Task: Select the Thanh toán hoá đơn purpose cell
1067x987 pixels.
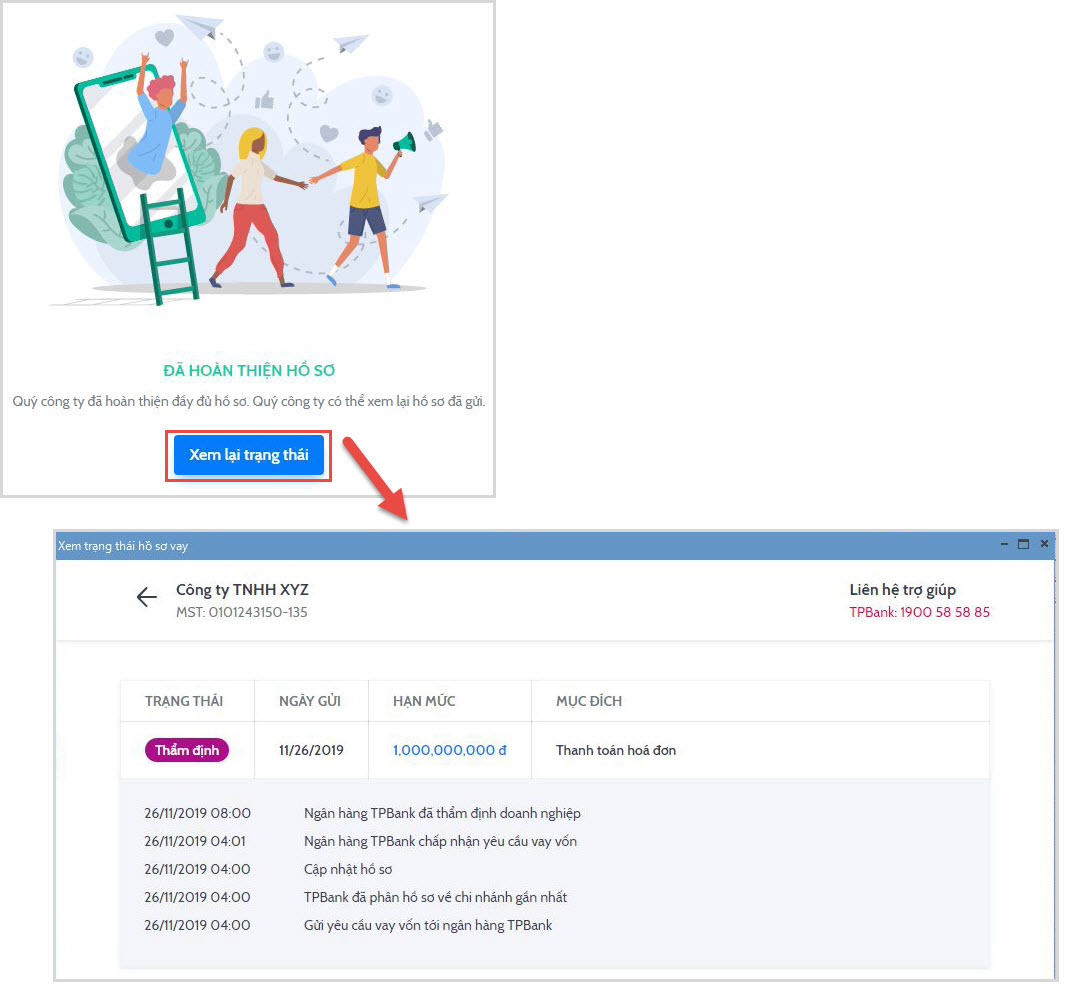Action: pos(616,750)
